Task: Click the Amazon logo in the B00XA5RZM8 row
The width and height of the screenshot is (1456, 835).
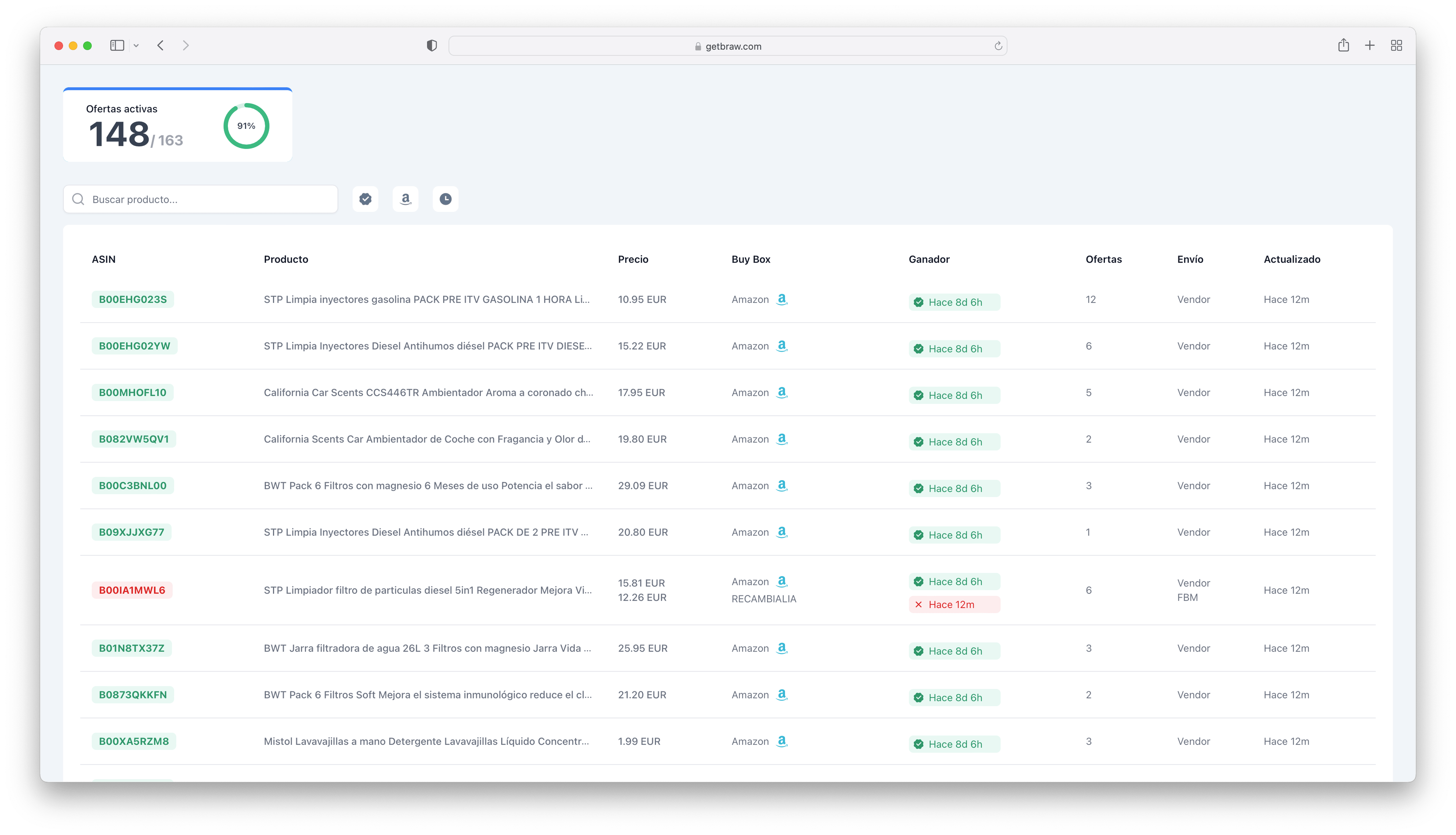Action: pyautogui.click(x=781, y=741)
